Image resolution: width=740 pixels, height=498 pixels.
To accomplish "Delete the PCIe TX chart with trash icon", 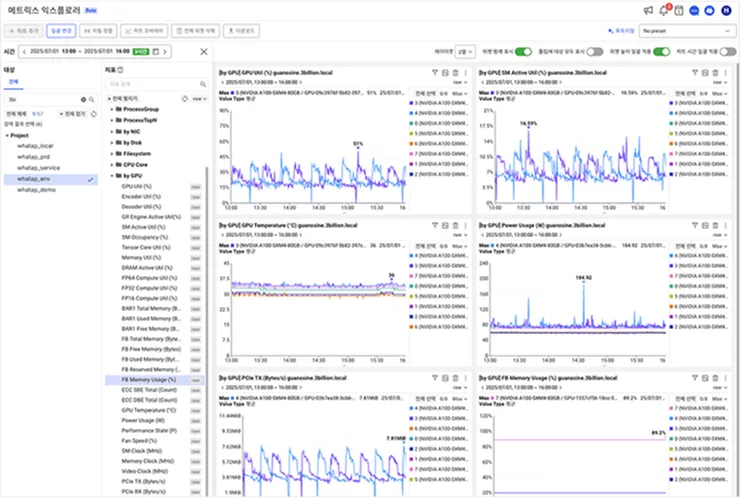I will 455,378.
